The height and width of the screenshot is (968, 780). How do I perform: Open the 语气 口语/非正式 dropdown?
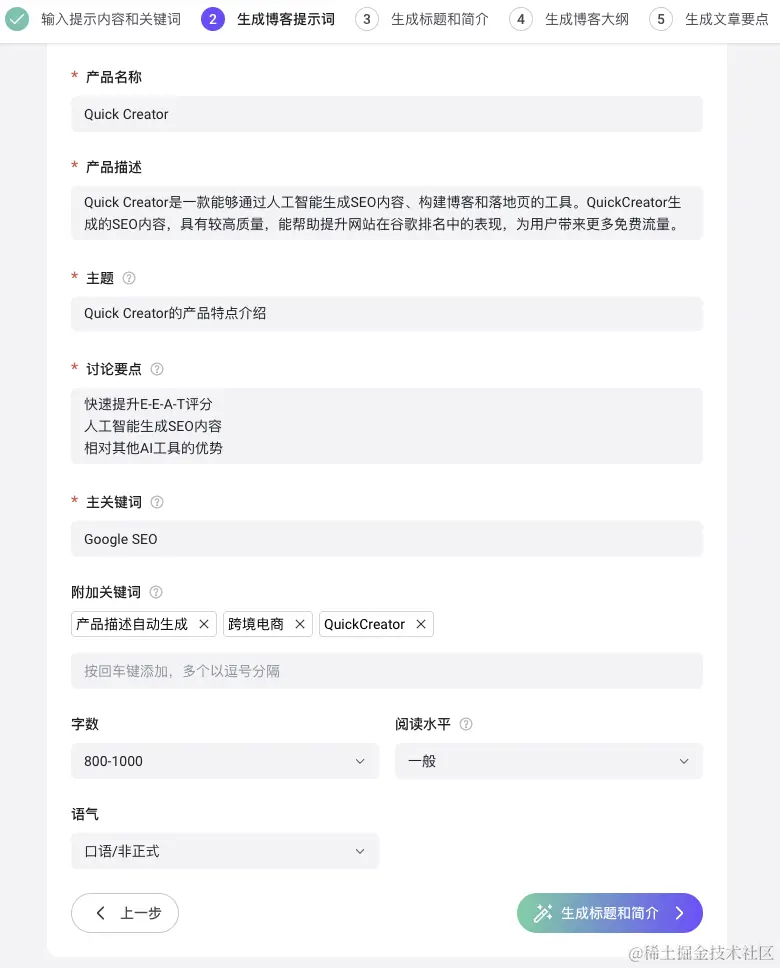(x=225, y=851)
